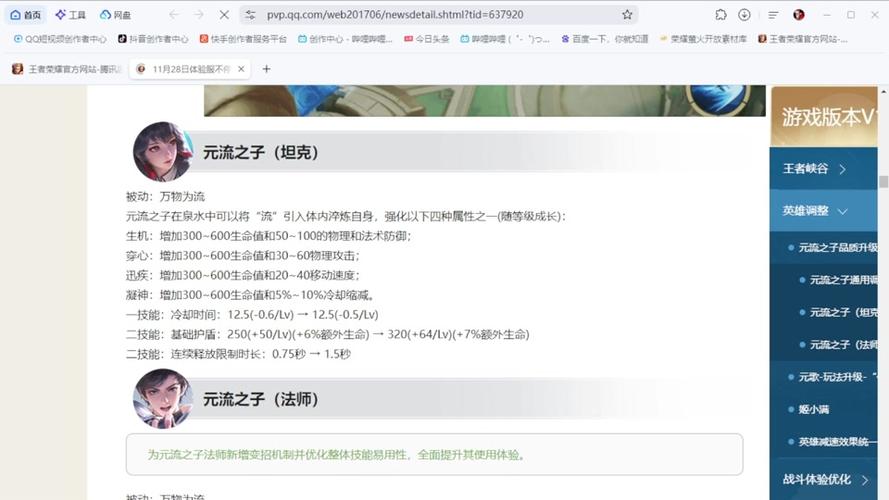Viewport: 889px width, 500px height.
Task: Click the 穿心 attribute line
Action: pos(243,256)
